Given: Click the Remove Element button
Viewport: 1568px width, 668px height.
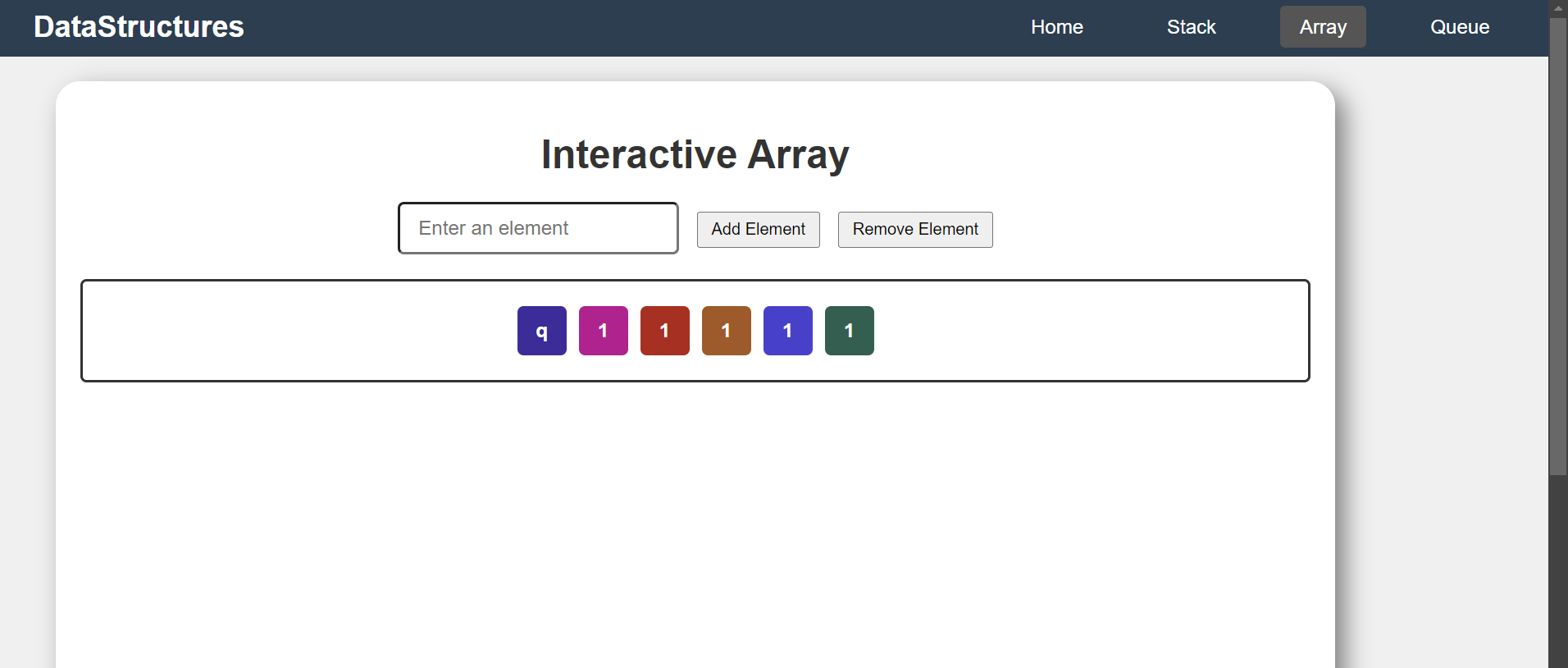Looking at the screenshot, I should pyautogui.click(x=915, y=229).
